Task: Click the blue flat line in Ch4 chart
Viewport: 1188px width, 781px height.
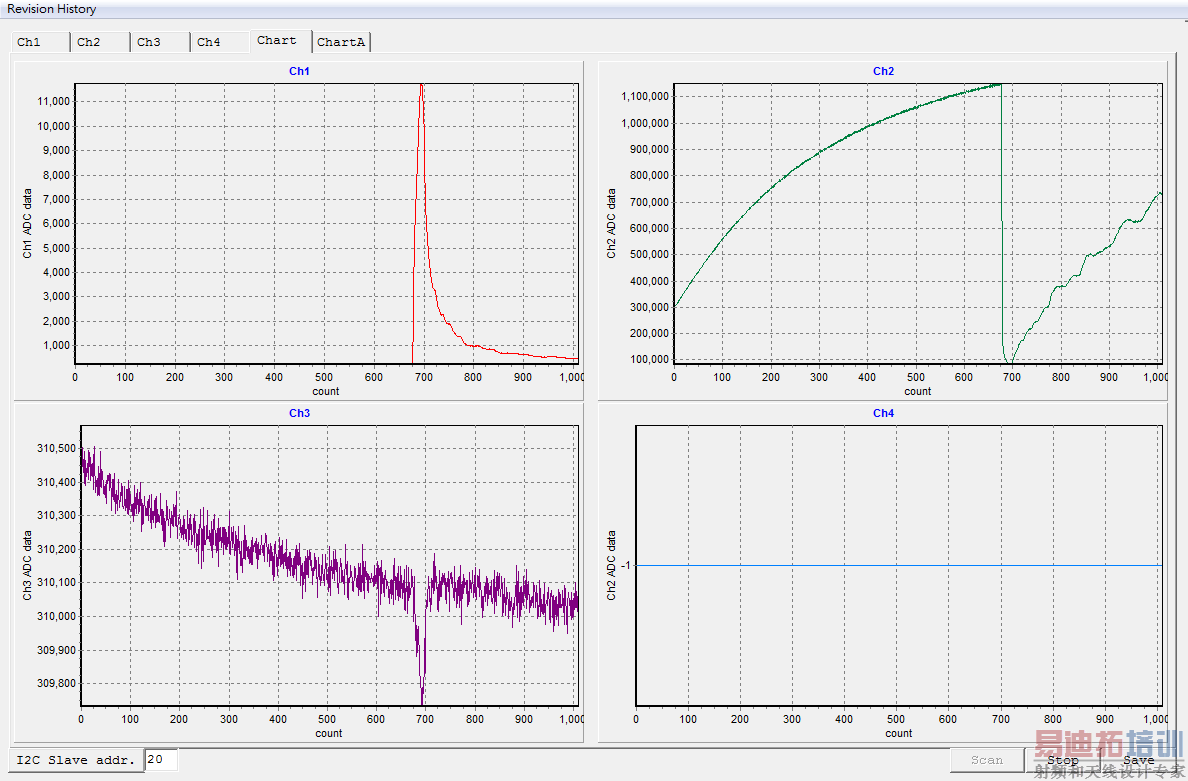Action: [899, 565]
